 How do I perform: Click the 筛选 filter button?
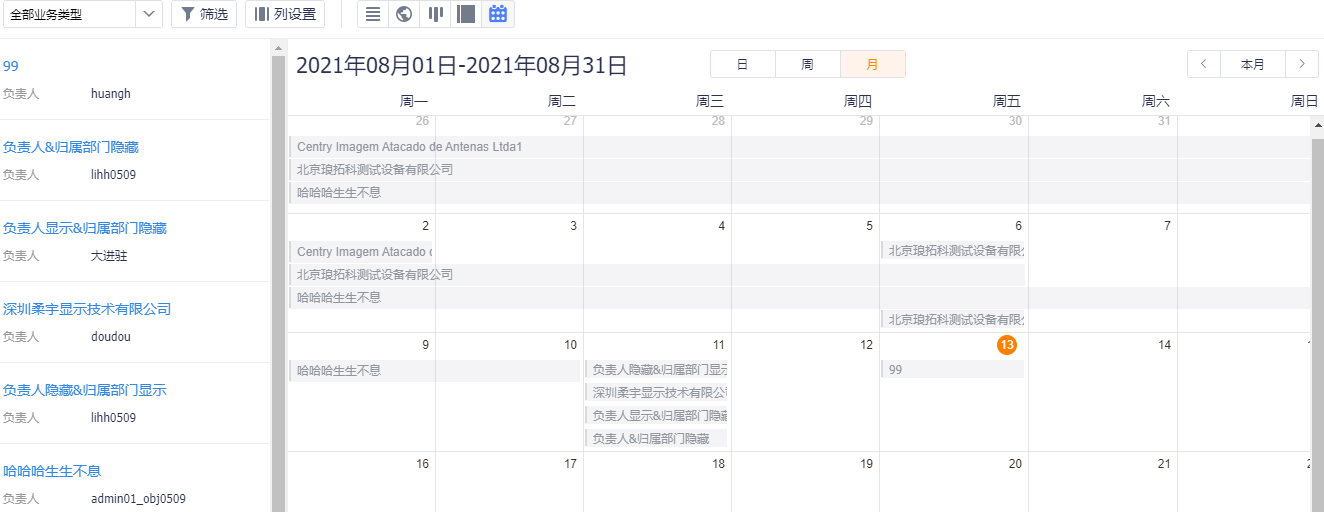pos(204,14)
